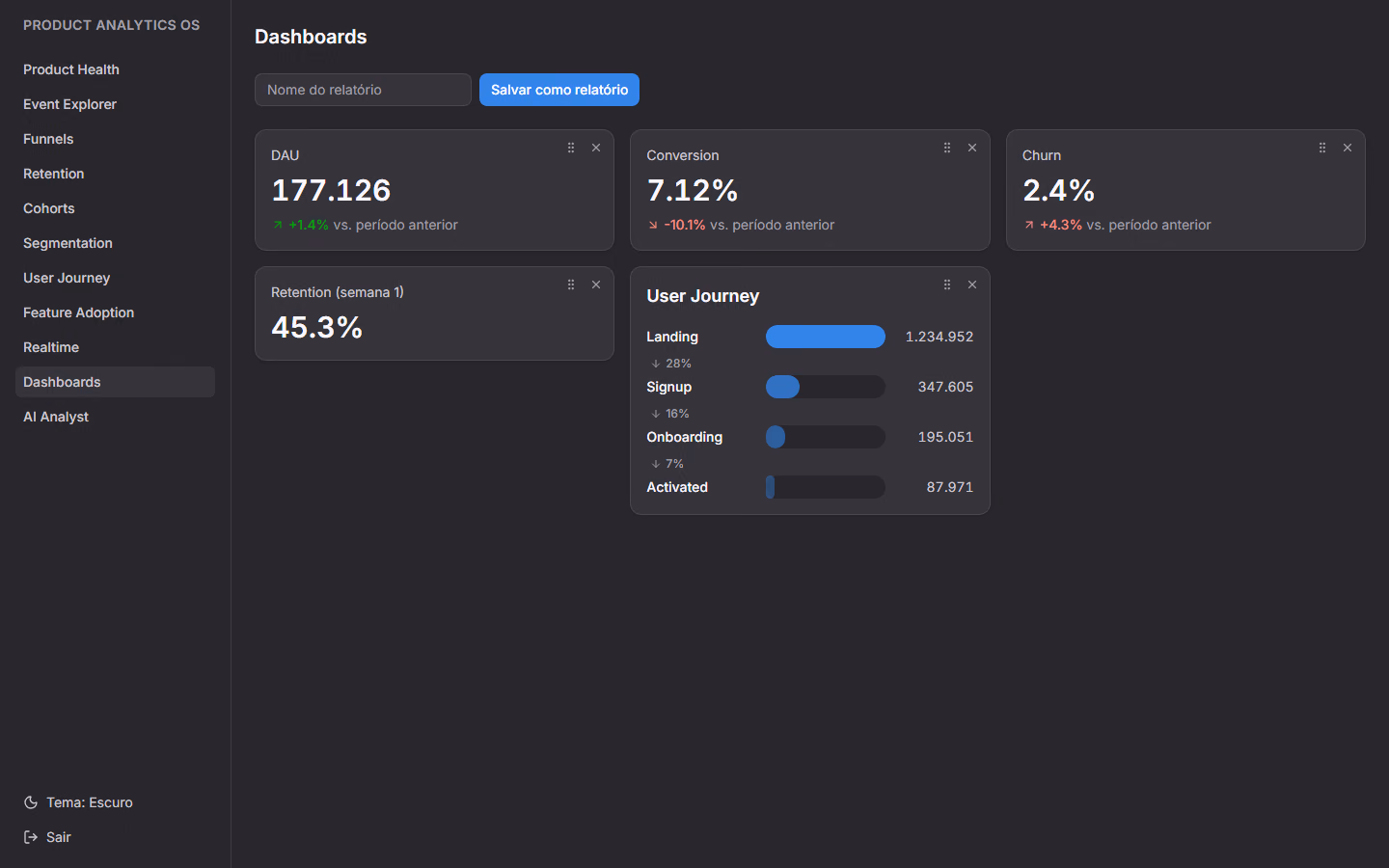This screenshot has width=1389, height=868.
Task: Focus the Nome do relatório field
Action: coord(363,90)
